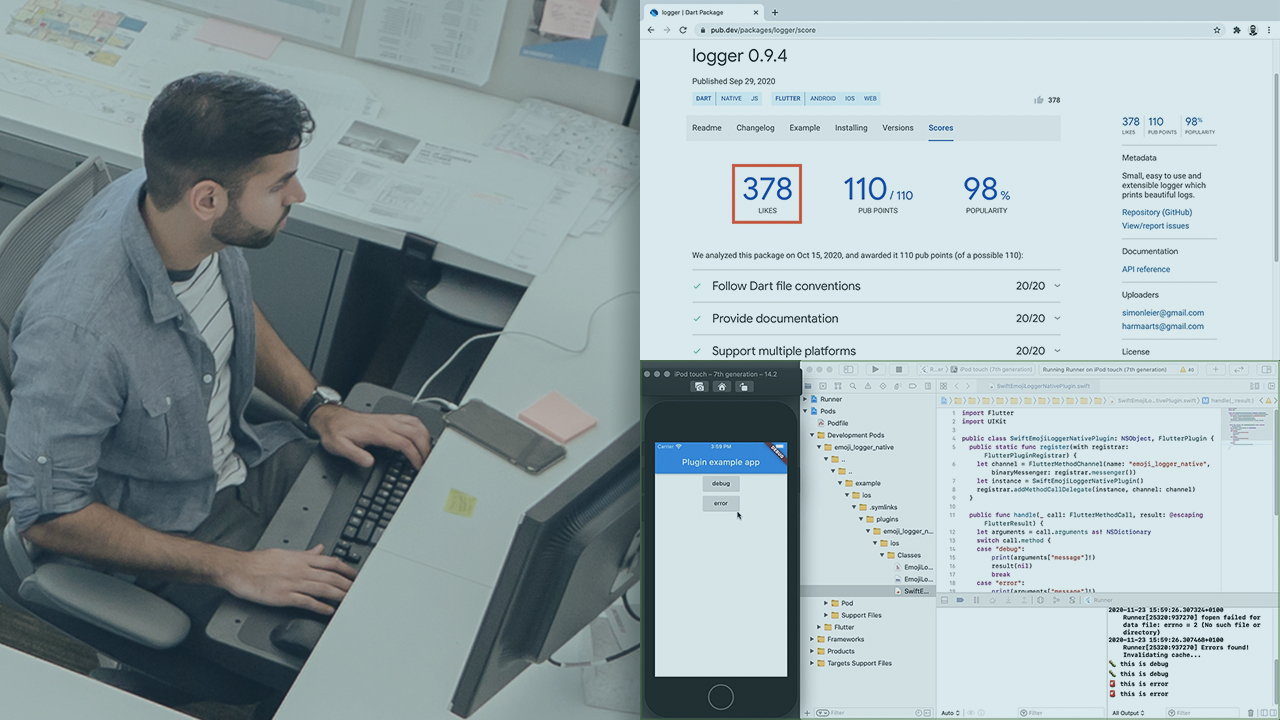1280x720 pixels.
Task: Click the thumbs-up like icon beside 378
Action: point(1039,100)
